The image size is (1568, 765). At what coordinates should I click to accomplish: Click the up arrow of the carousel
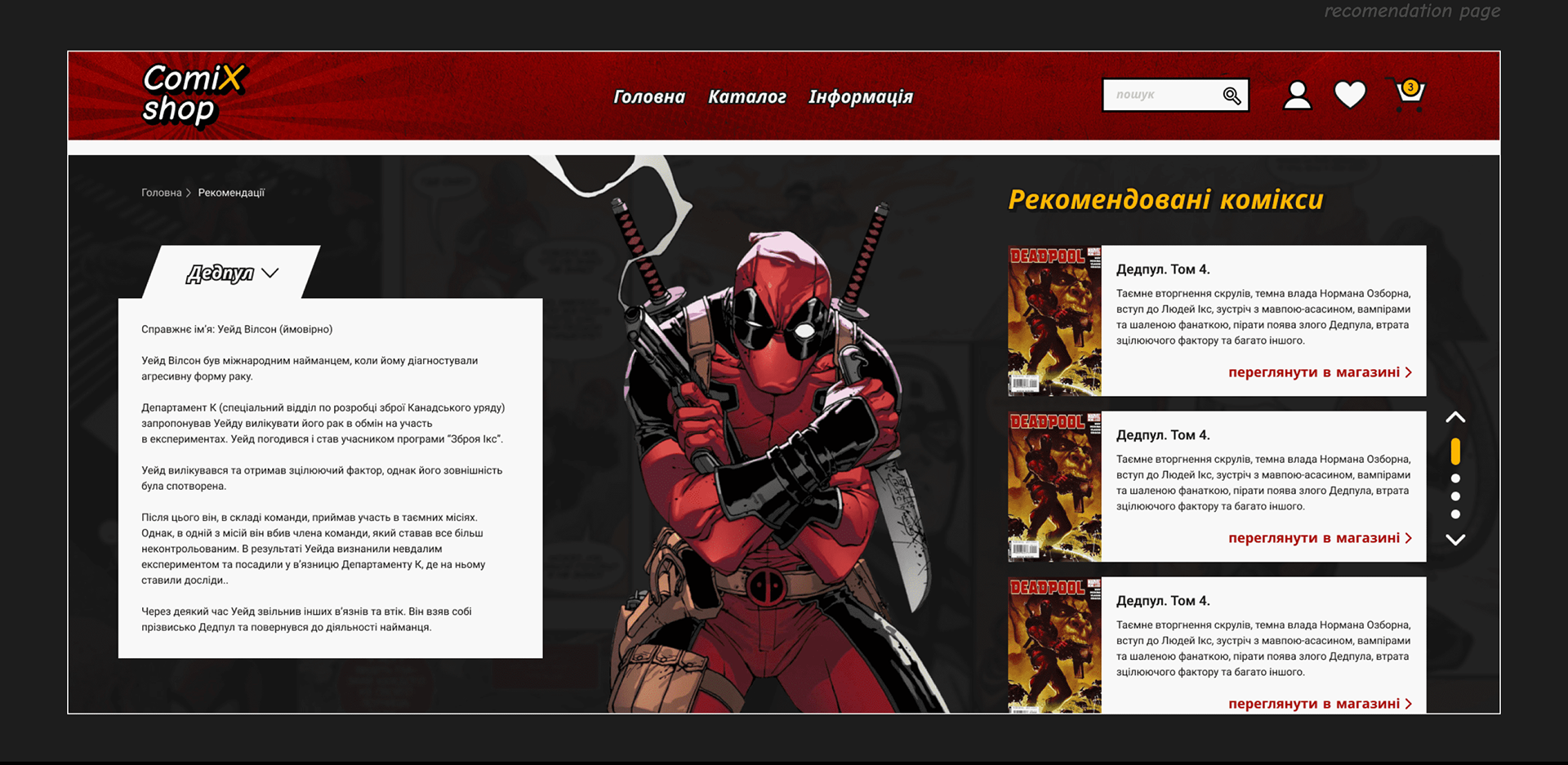tap(1455, 417)
